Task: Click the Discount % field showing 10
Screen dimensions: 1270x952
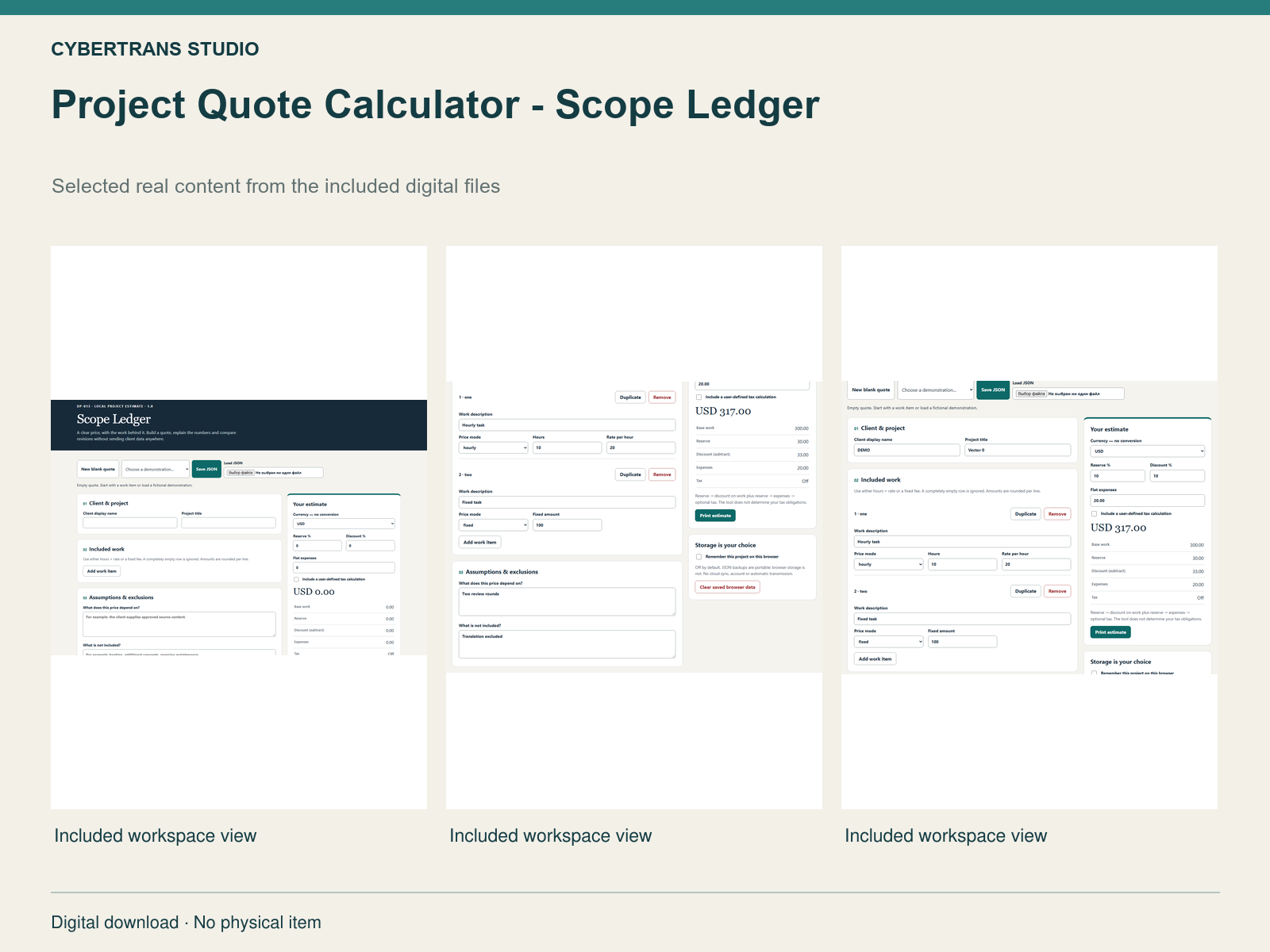Action: 1178,476
